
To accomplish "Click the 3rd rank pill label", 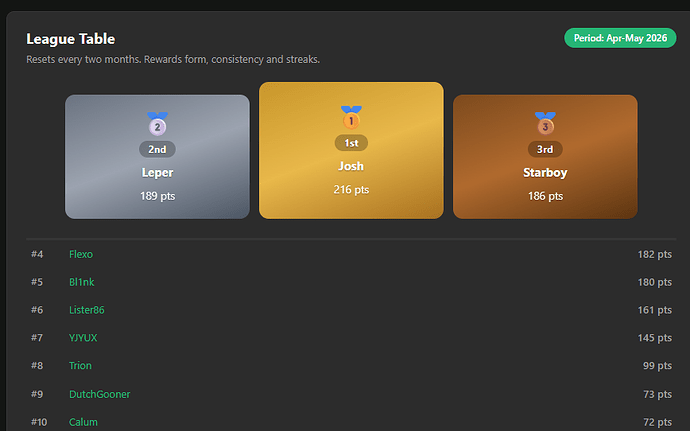I will 545,149.
